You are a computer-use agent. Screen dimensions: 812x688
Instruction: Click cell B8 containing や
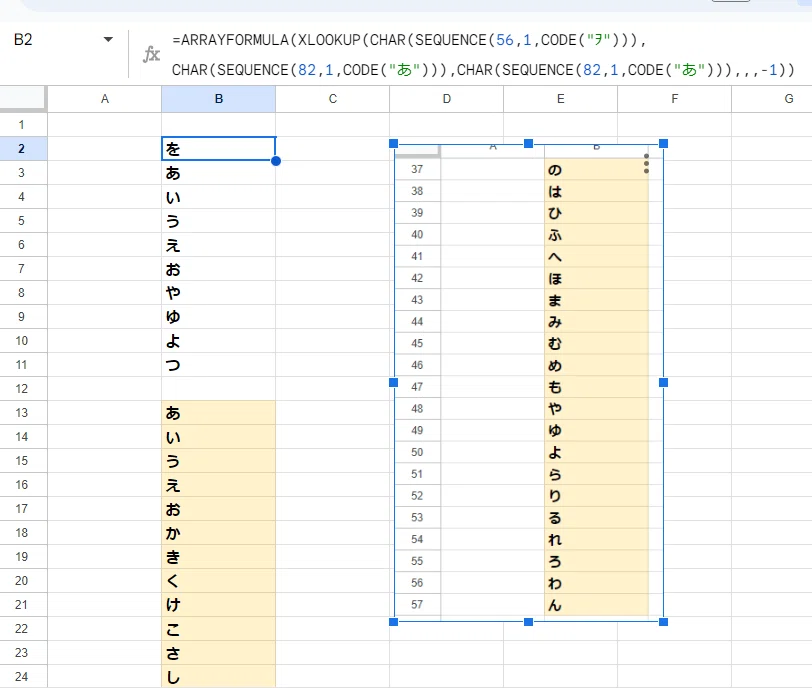tap(219, 292)
